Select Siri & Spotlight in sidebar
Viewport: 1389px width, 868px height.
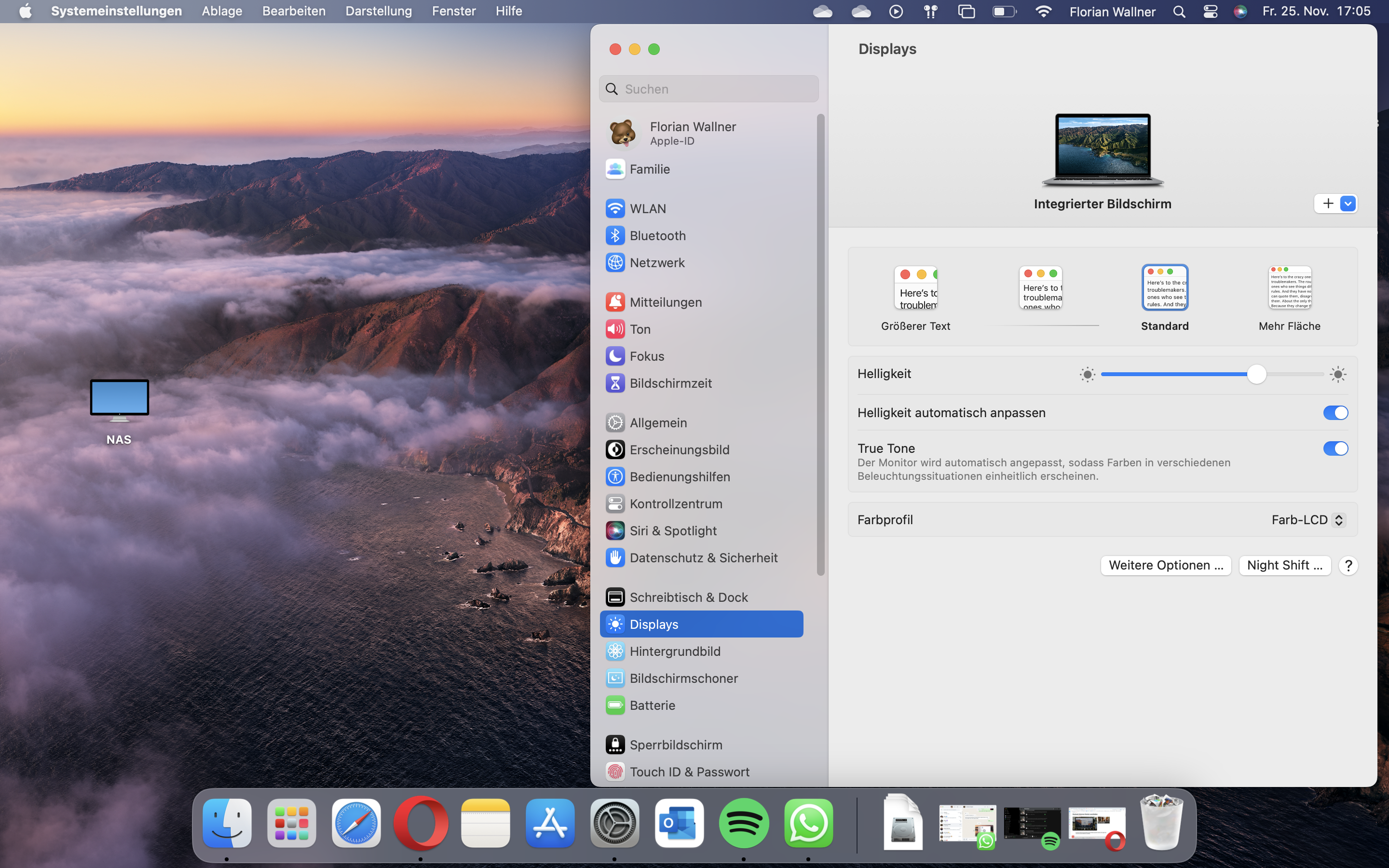(673, 530)
